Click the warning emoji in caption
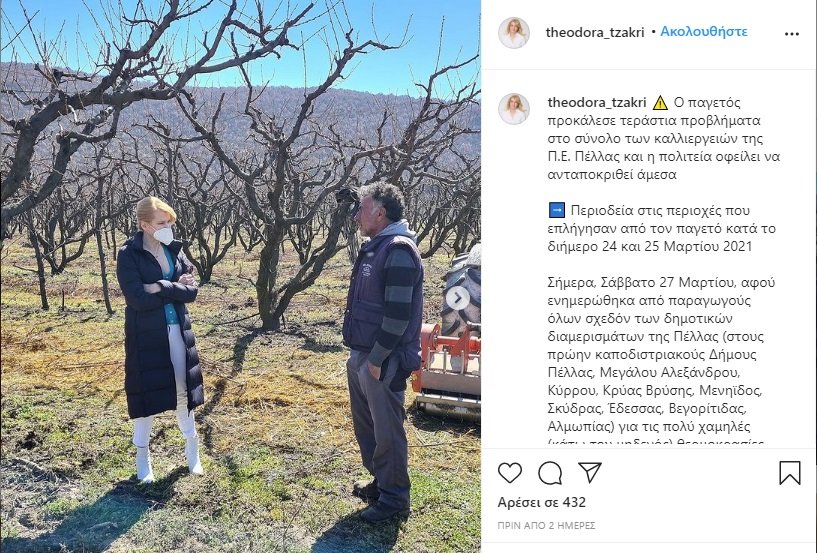This screenshot has height=553, width=817. 660,103
